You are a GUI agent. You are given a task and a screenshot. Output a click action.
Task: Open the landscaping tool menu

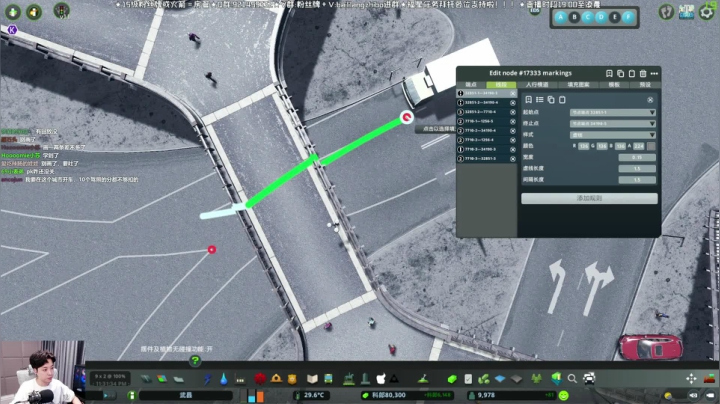423,379
